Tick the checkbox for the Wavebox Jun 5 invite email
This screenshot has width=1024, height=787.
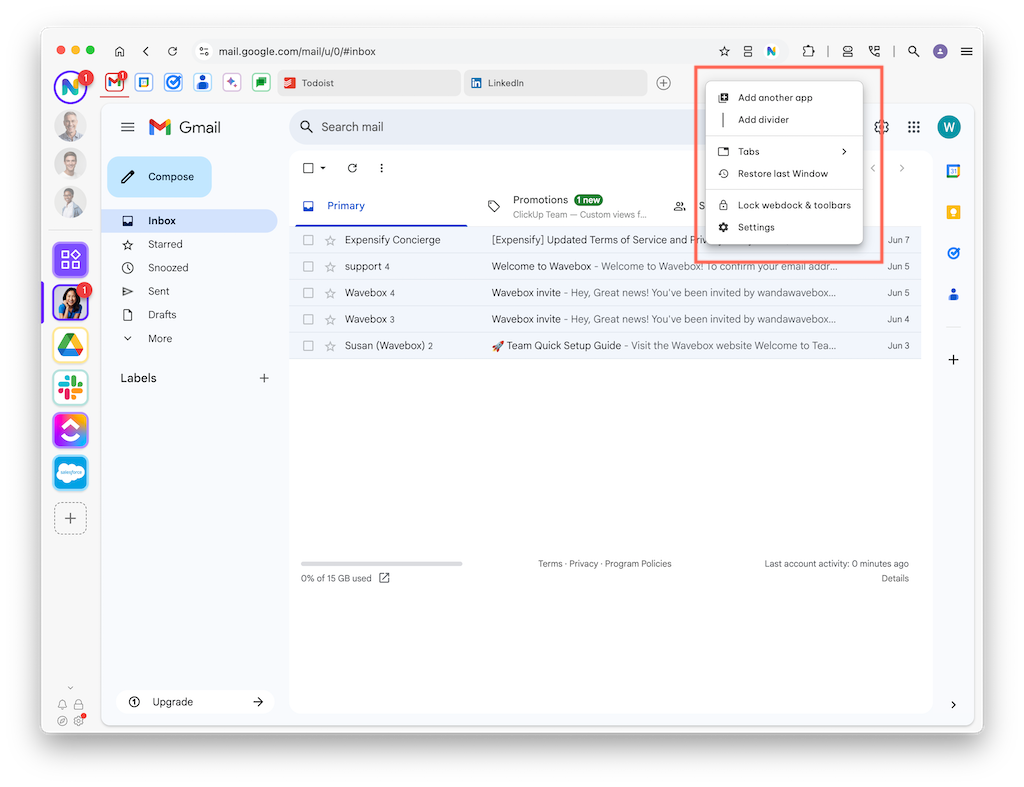(x=308, y=293)
